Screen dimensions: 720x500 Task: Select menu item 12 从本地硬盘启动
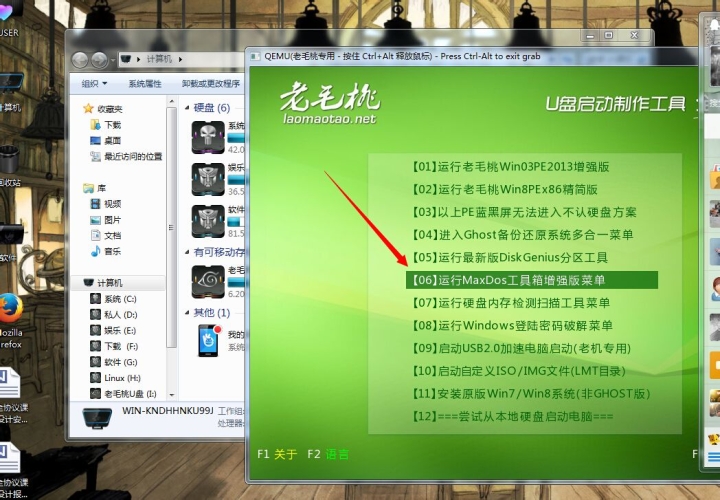[x=512, y=416]
